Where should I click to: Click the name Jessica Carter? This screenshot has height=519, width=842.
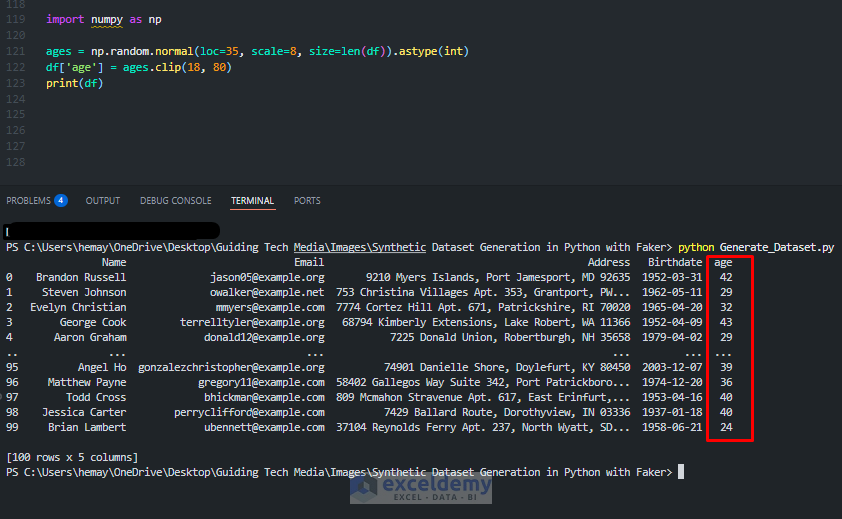pyautogui.click(x=84, y=413)
